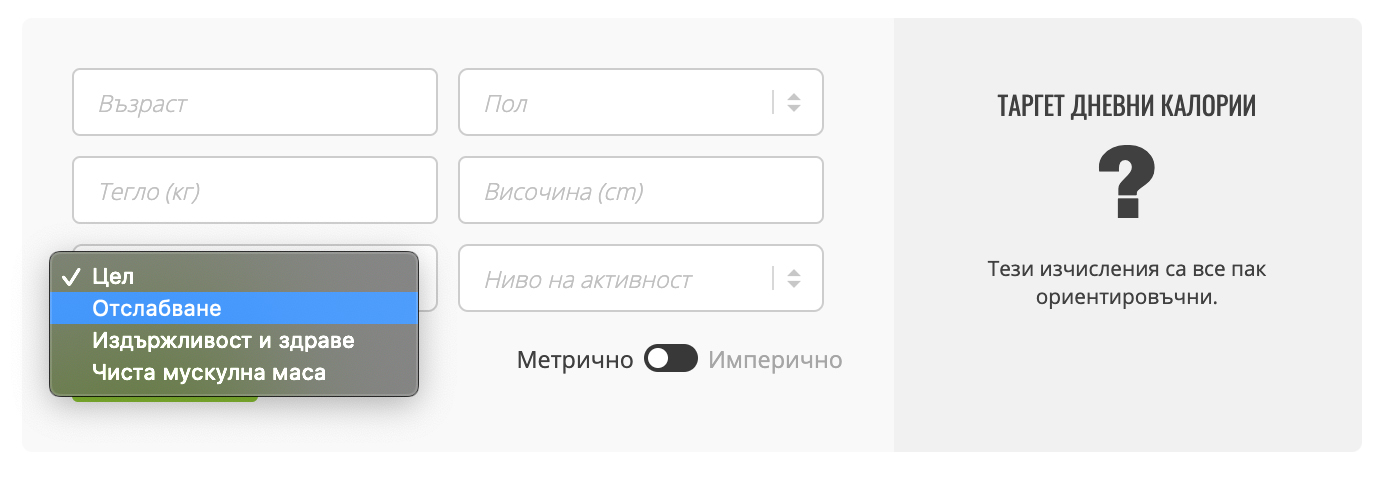Screen dimensions: 1382x477
Task: Click the green button below the dropdown list
Action: [x=165, y=399]
